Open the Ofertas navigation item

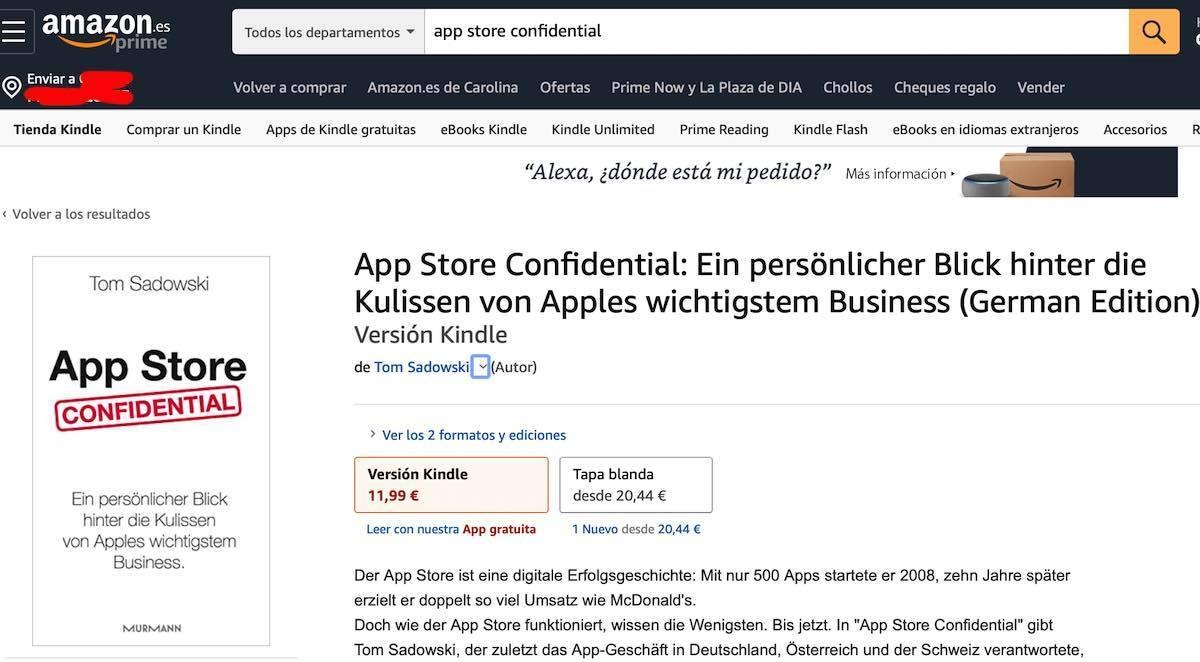[565, 87]
